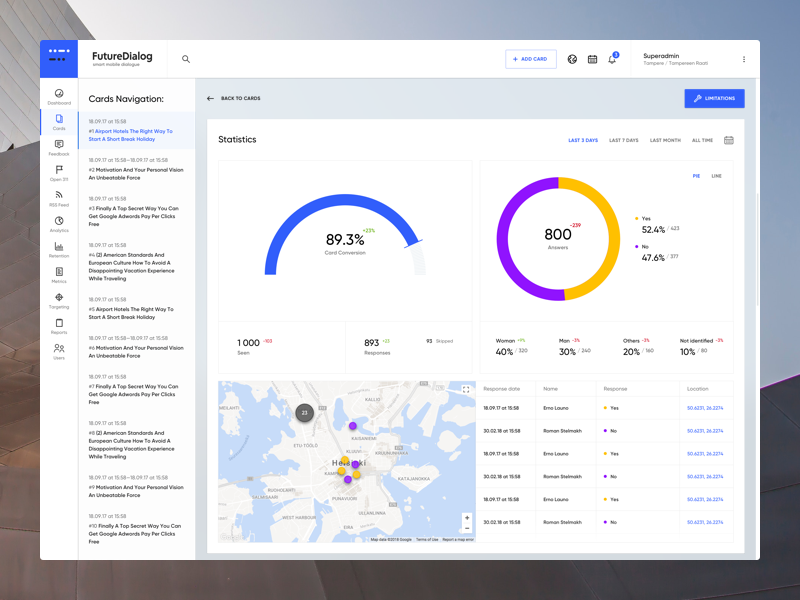800x600 pixels.
Task: Click the purple No legend dot
Action: click(x=637, y=246)
